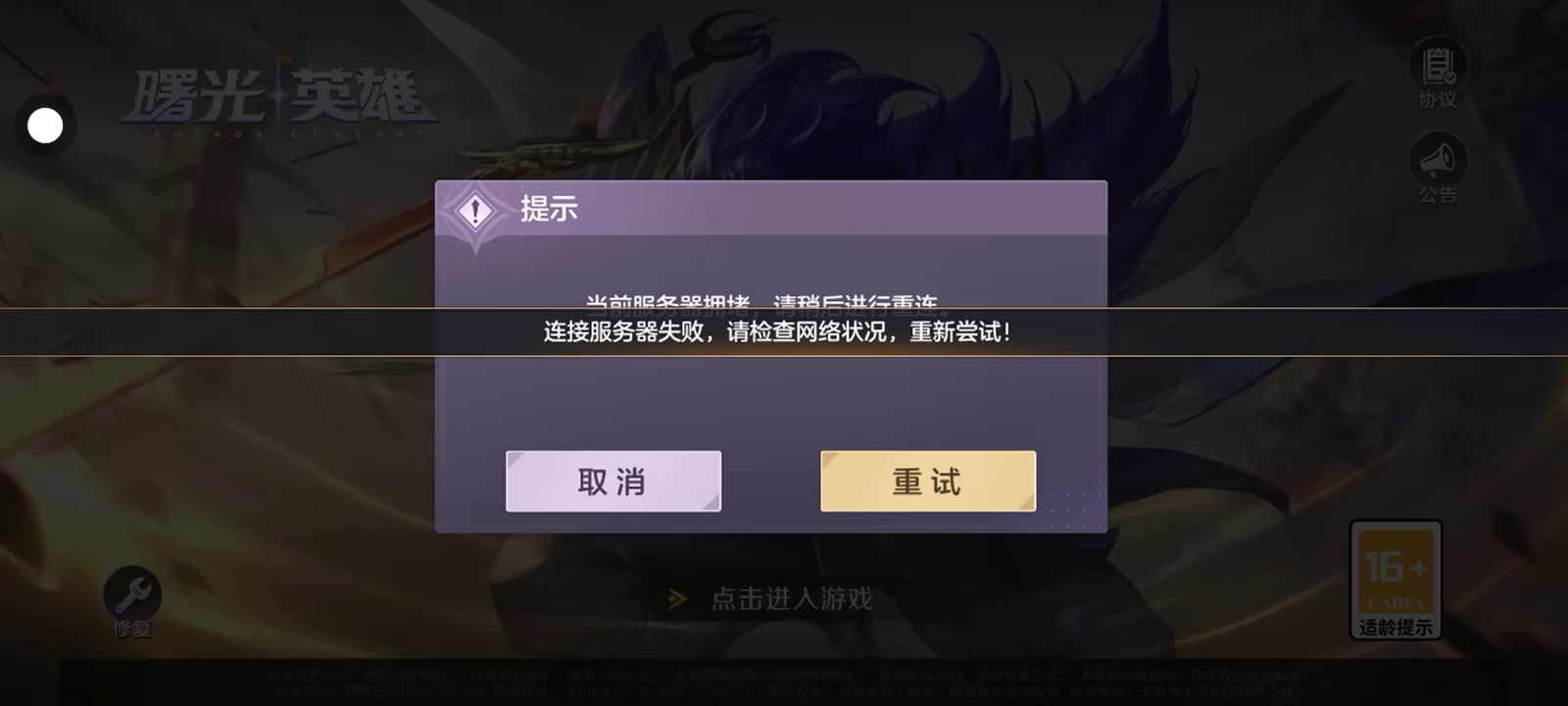Click the 修复 text label
This screenshot has height=706, width=1568.
click(132, 629)
